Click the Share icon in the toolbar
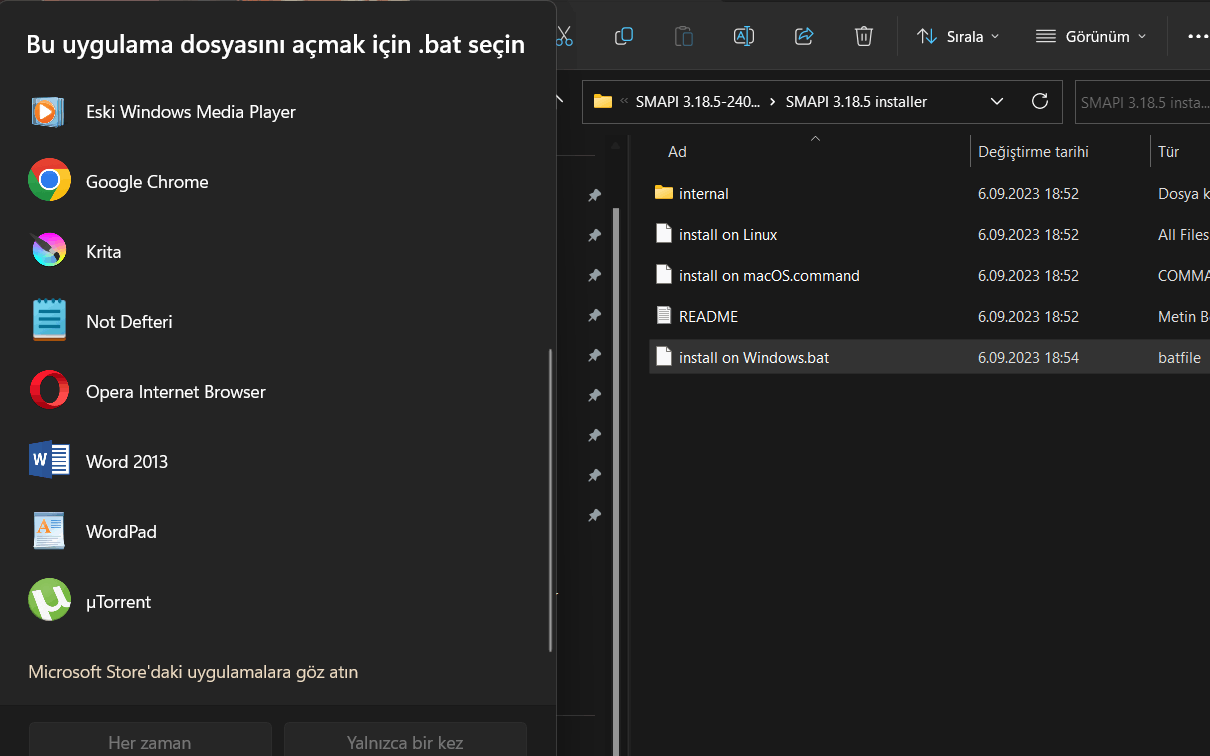The height and width of the screenshot is (756, 1210). [x=804, y=36]
